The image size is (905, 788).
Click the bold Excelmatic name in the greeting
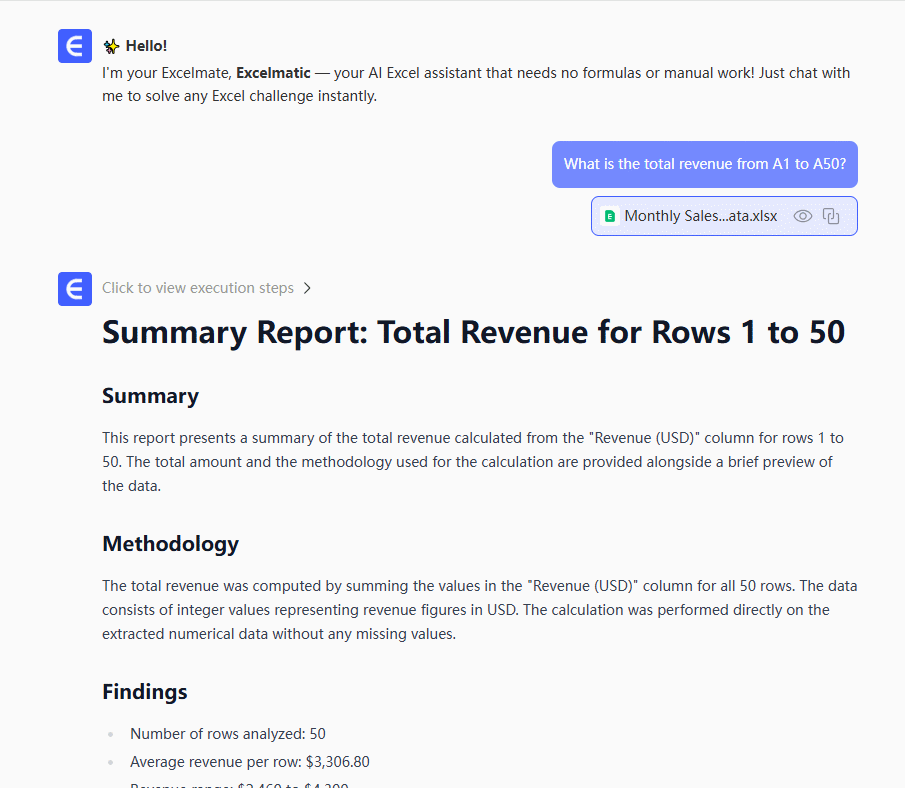(271, 73)
